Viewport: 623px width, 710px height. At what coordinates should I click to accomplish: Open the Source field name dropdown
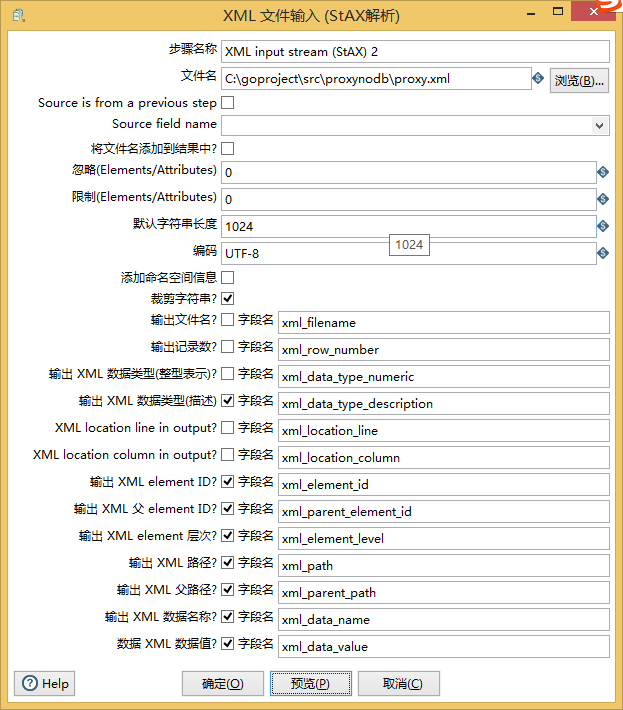tap(599, 125)
